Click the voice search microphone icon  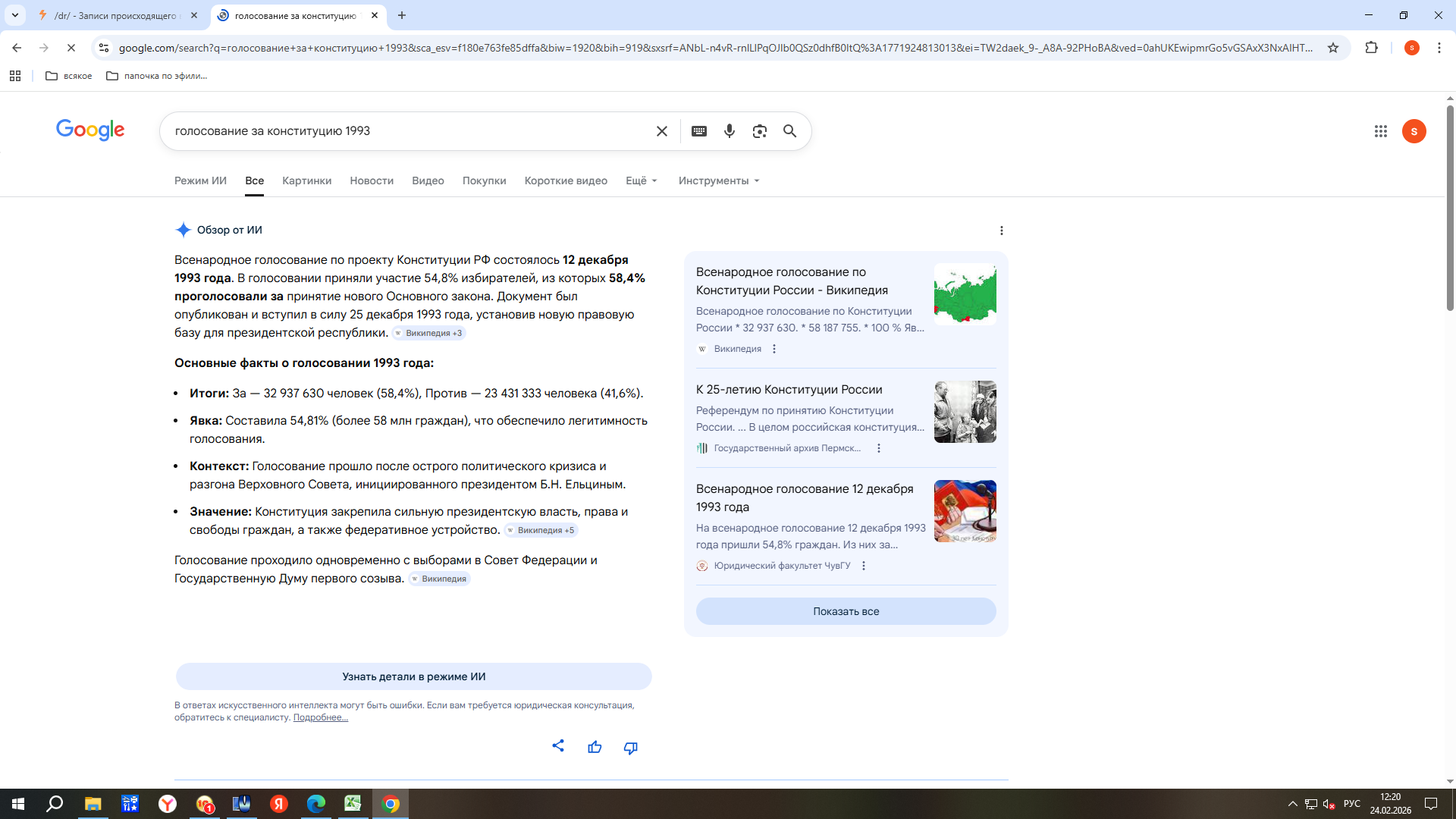click(x=730, y=131)
